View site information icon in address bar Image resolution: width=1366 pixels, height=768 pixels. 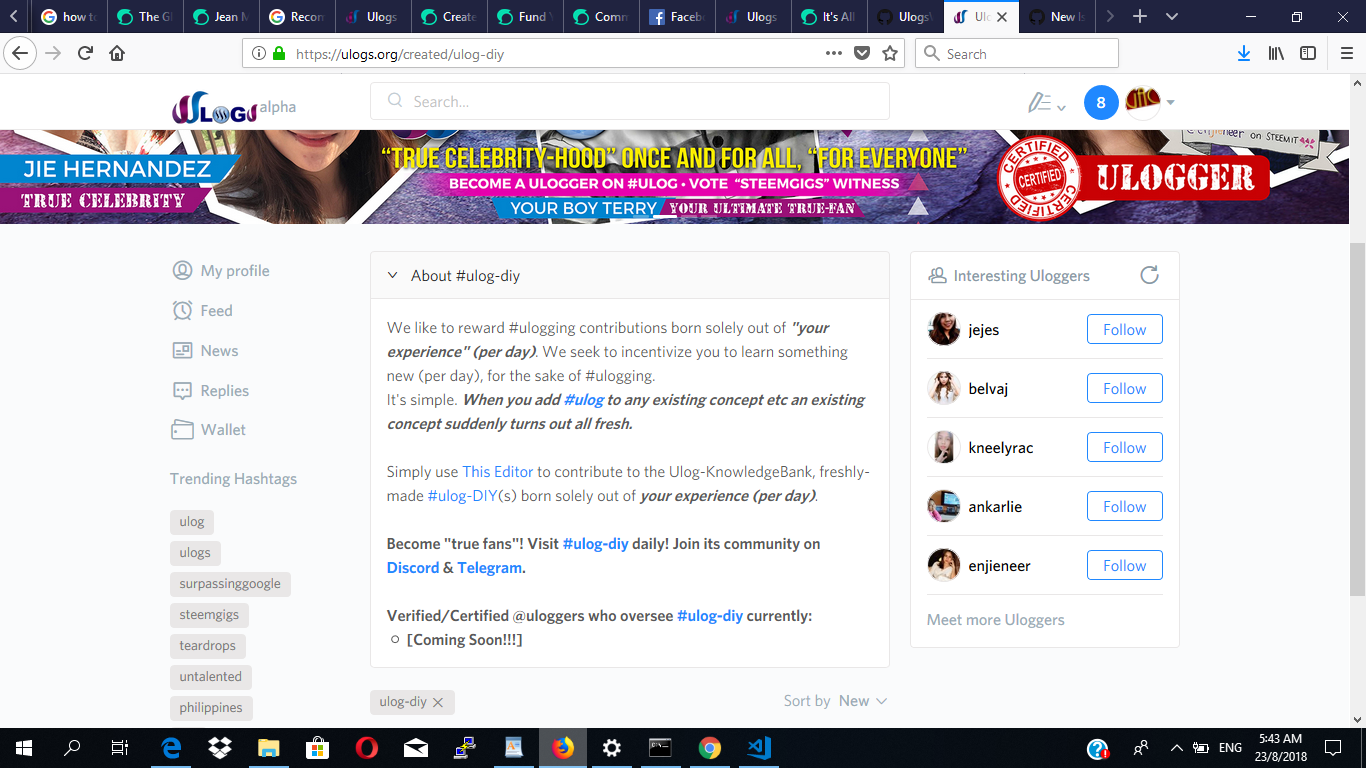click(259, 54)
